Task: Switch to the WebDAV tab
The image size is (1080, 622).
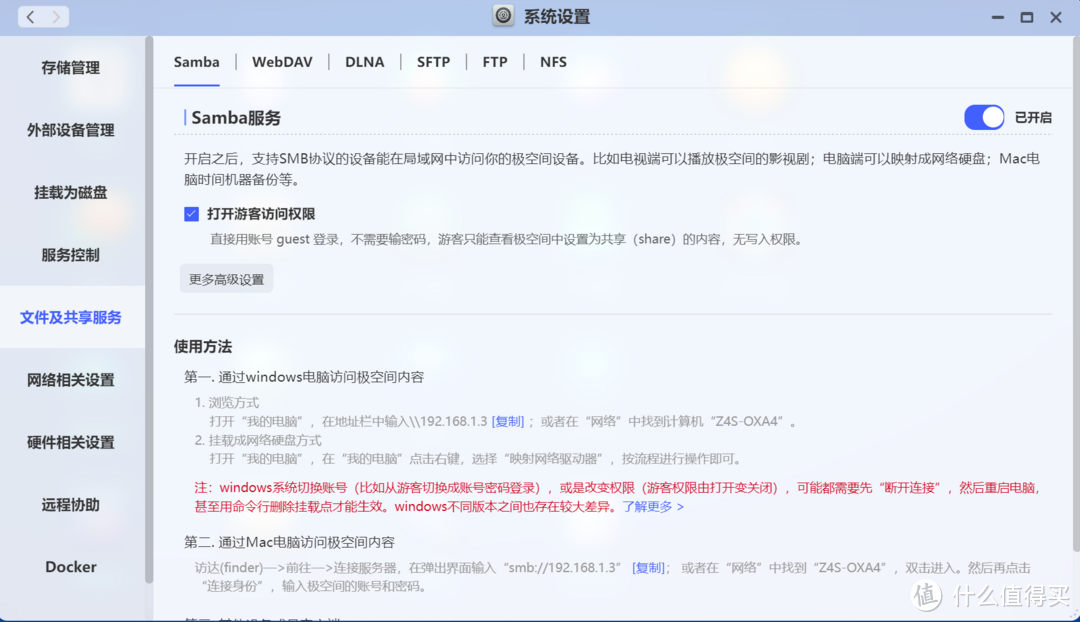Action: [x=282, y=62]
